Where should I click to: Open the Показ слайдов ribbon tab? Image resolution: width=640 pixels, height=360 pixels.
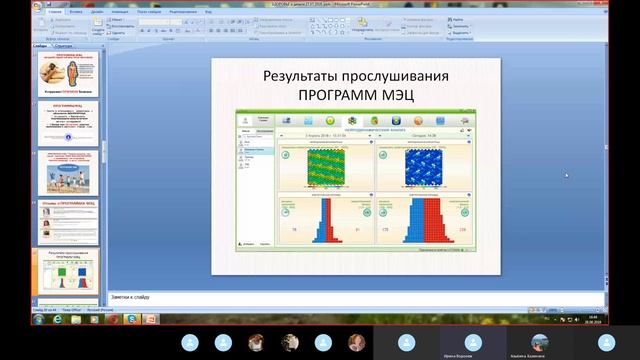tap(149, 12)
